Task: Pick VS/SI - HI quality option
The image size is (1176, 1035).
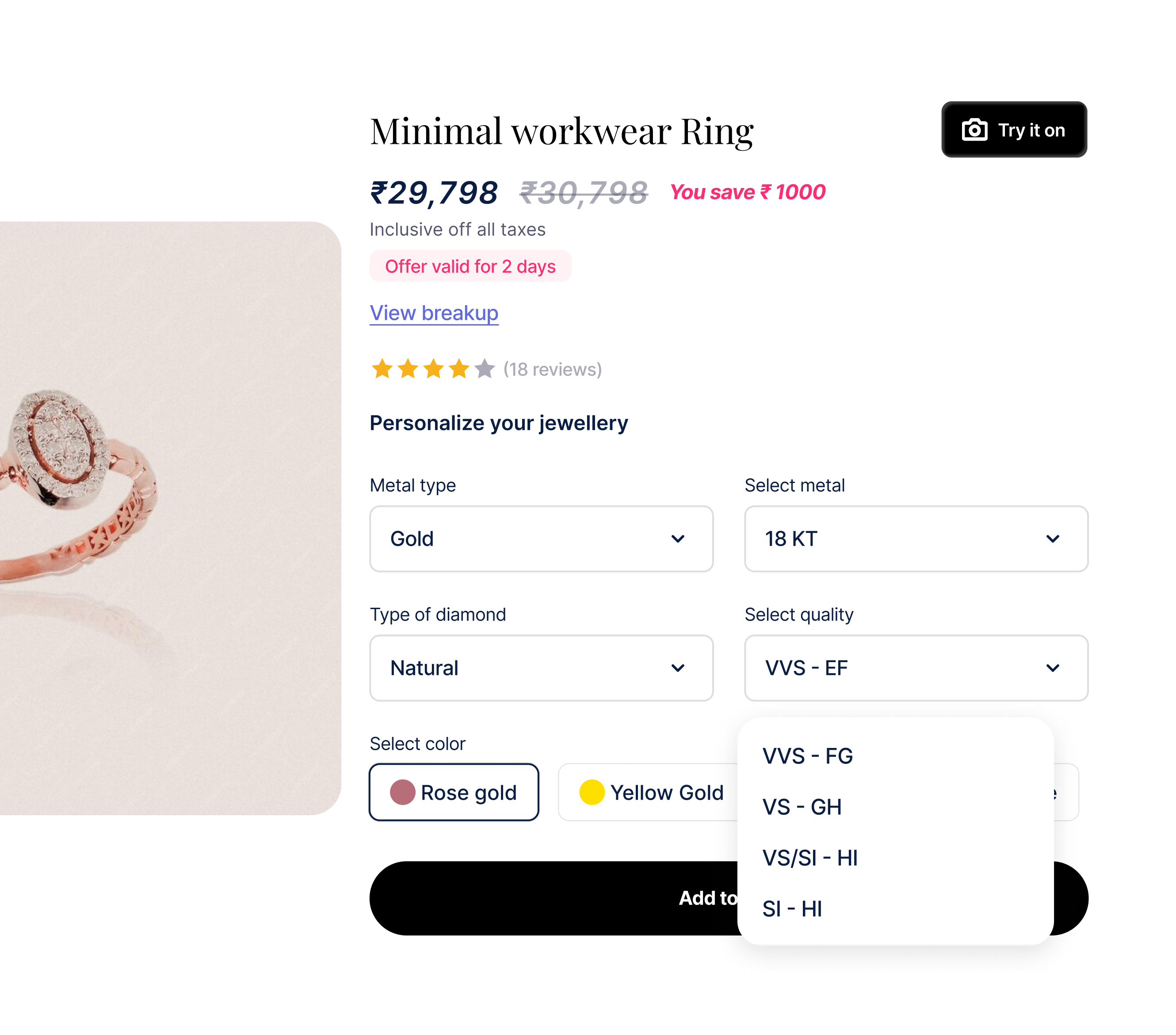Action: (810, 858)
